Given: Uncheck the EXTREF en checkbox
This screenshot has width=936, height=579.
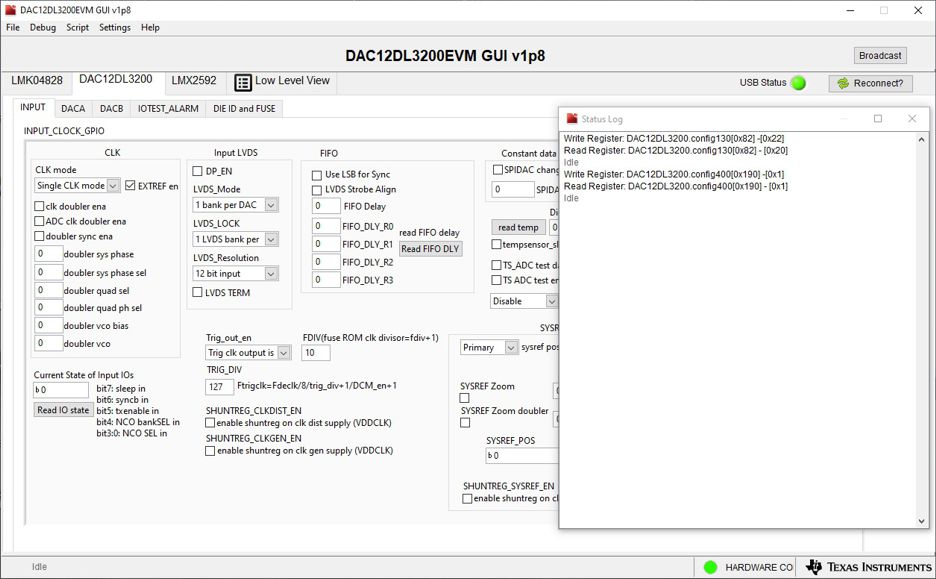Looking at the screenshot, I should point(130,186).
